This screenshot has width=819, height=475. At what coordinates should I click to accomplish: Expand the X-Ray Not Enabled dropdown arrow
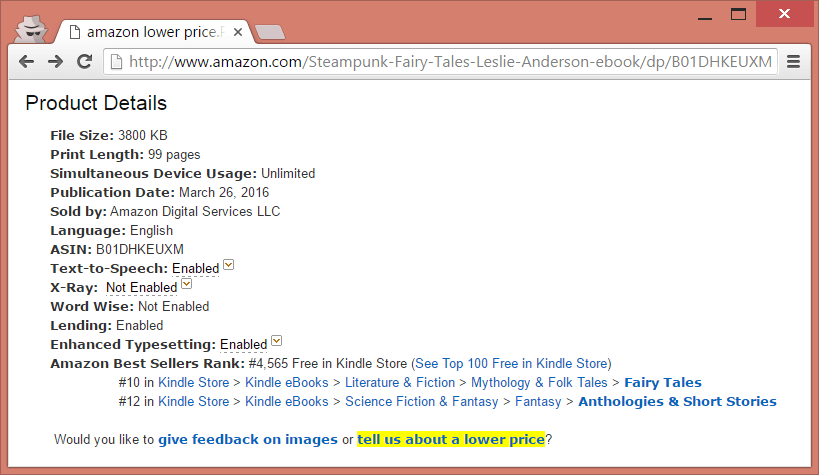pos(186,284)
